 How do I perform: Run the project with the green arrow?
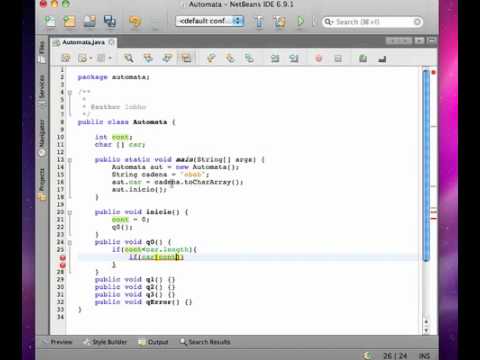(300, 21)
